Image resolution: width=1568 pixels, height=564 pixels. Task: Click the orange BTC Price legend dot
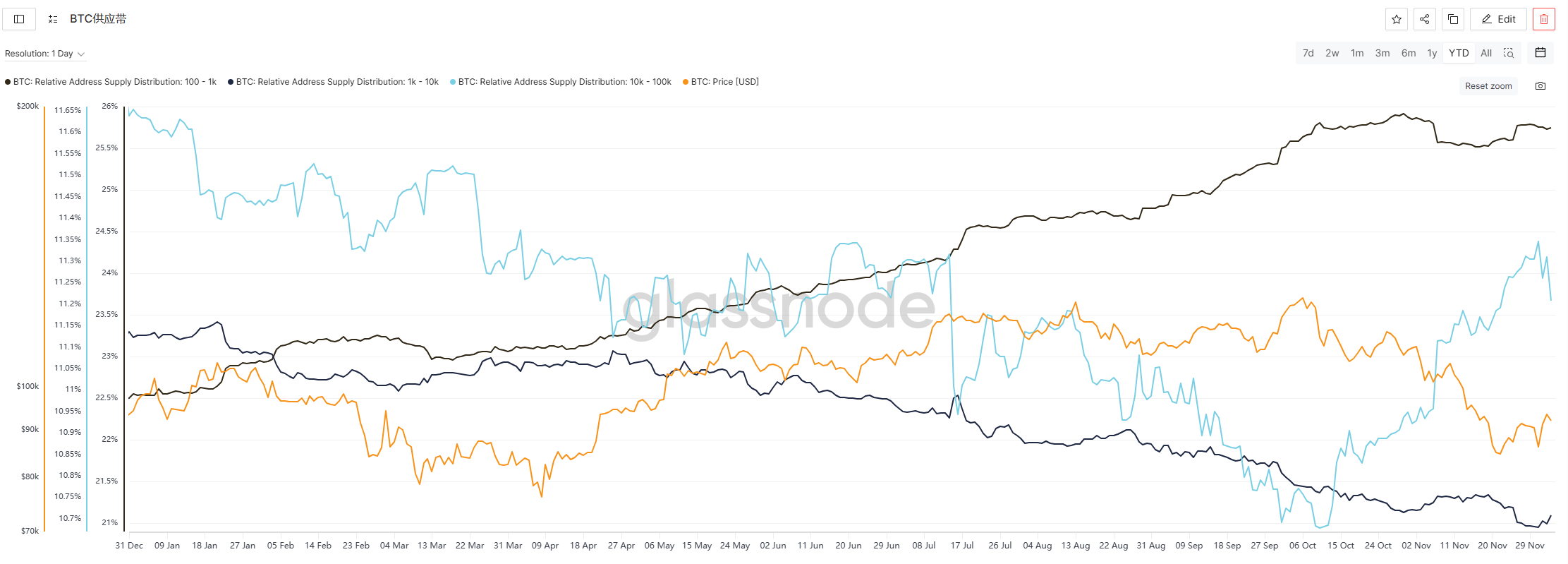click(x=686, y=82)
